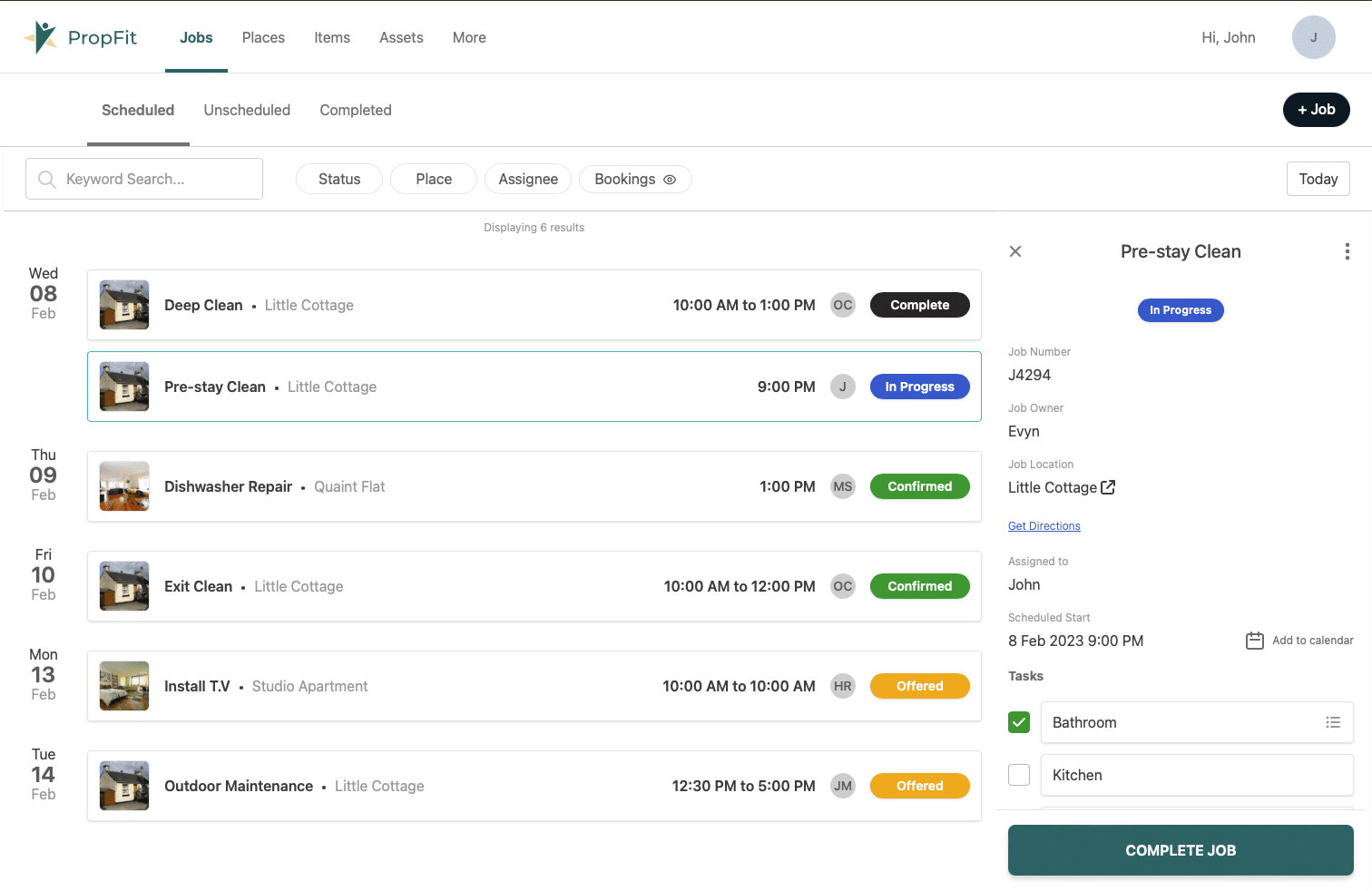
Task: Follow the Get Directions link
Action: (x=1044, y=526)
